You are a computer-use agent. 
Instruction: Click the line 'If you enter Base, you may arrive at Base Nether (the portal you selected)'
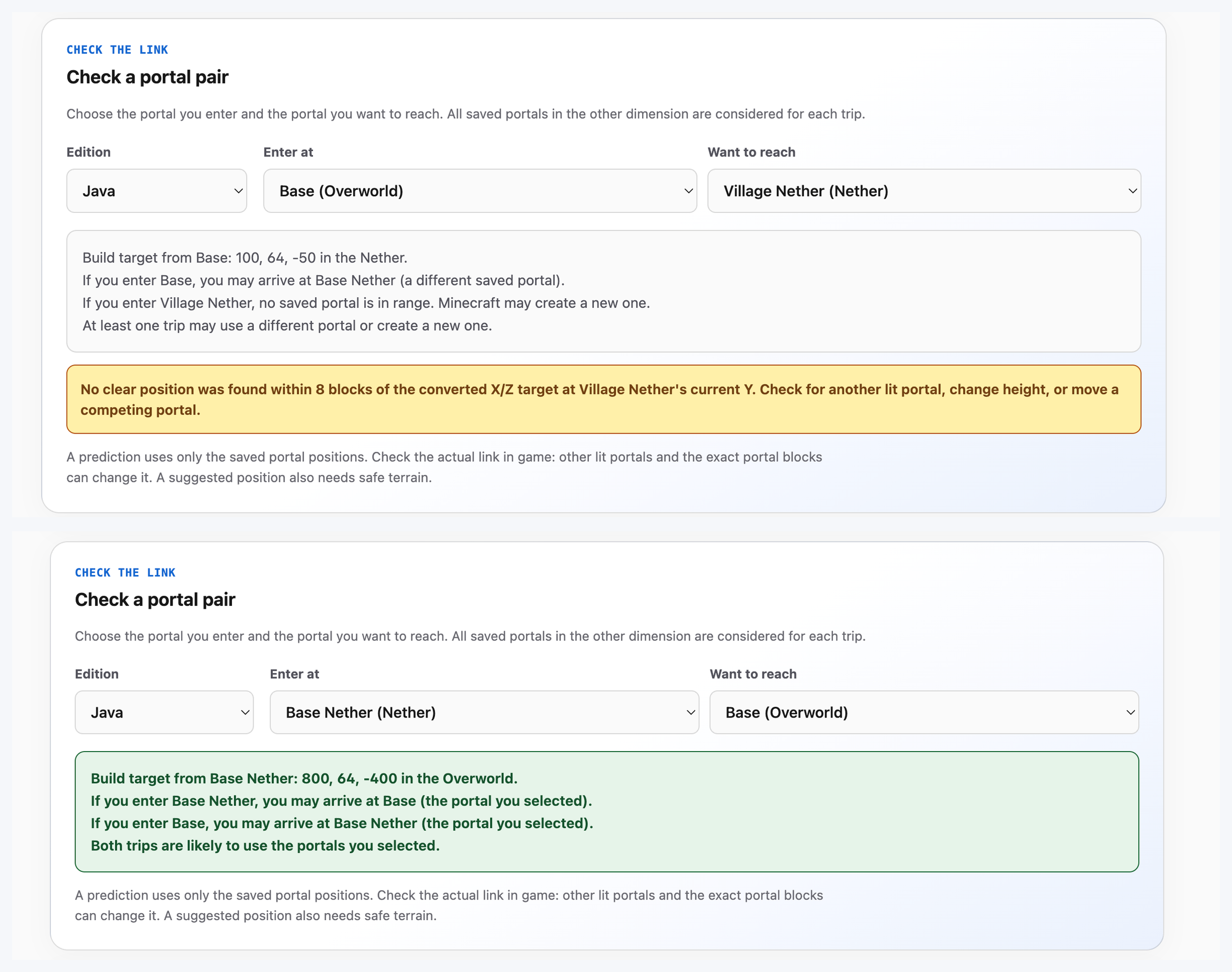pyautogui.click(x=342, y=823)
